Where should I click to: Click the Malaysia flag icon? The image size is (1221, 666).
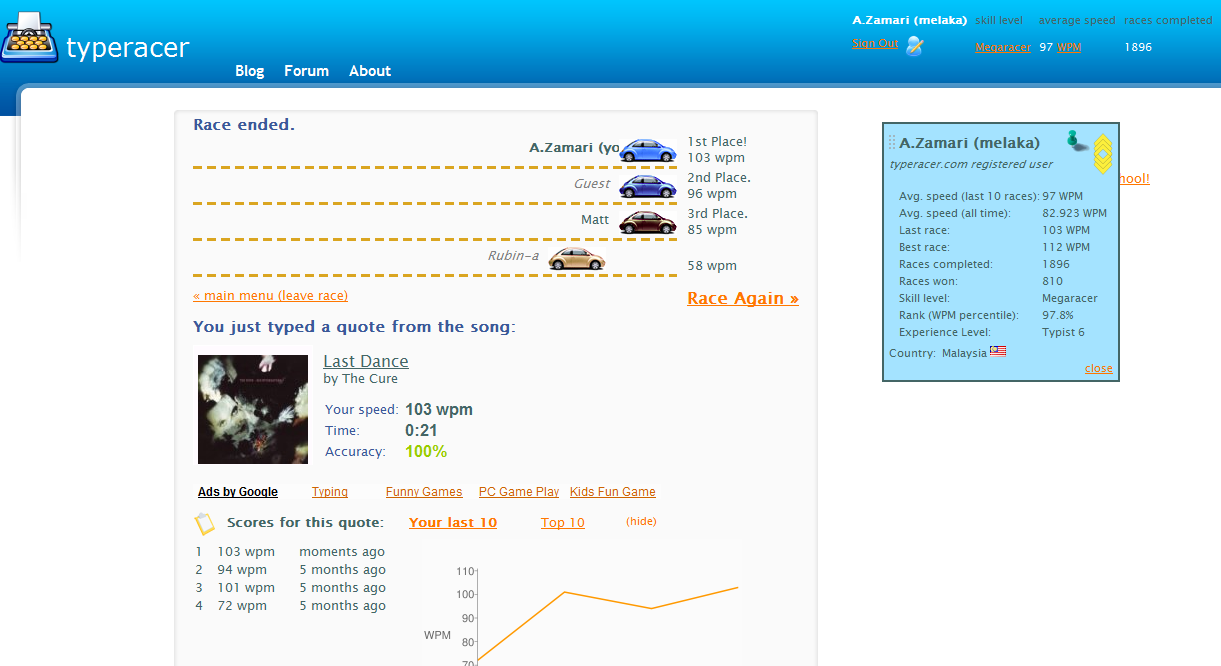tap(998, 351)
